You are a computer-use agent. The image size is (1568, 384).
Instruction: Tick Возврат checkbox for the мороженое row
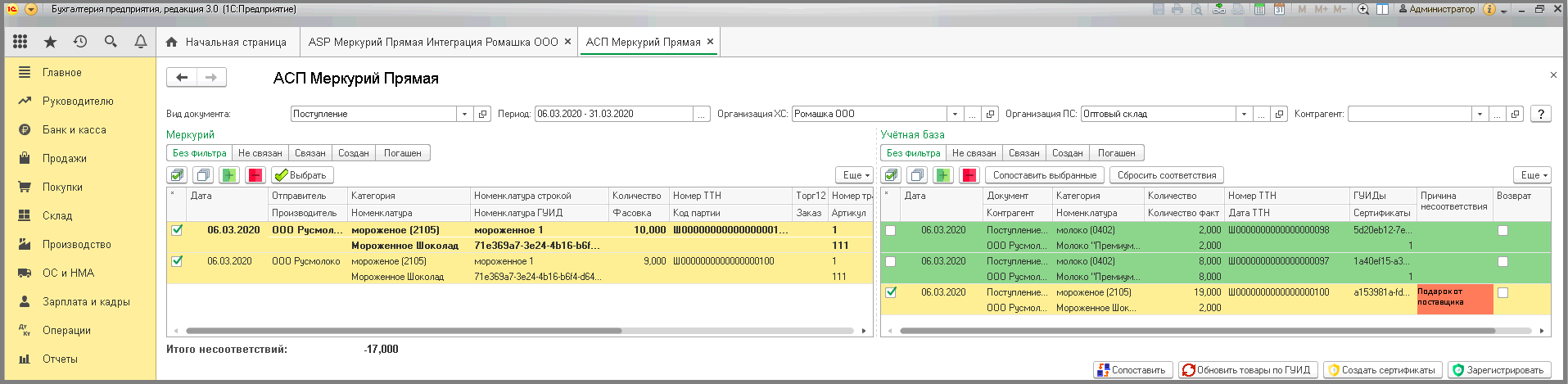[1502, 292]
